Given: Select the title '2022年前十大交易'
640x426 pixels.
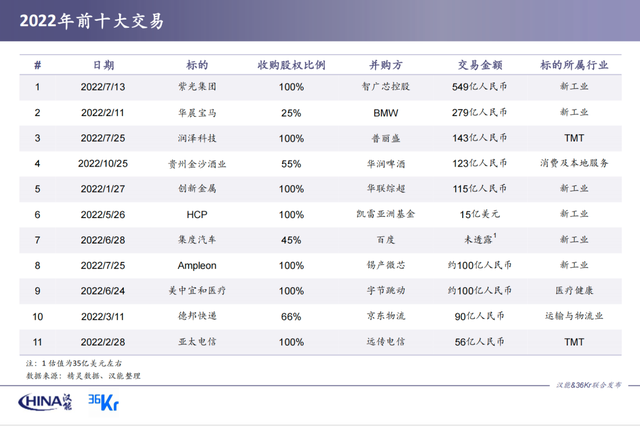Looking at the screenshot, I should 92,21.
